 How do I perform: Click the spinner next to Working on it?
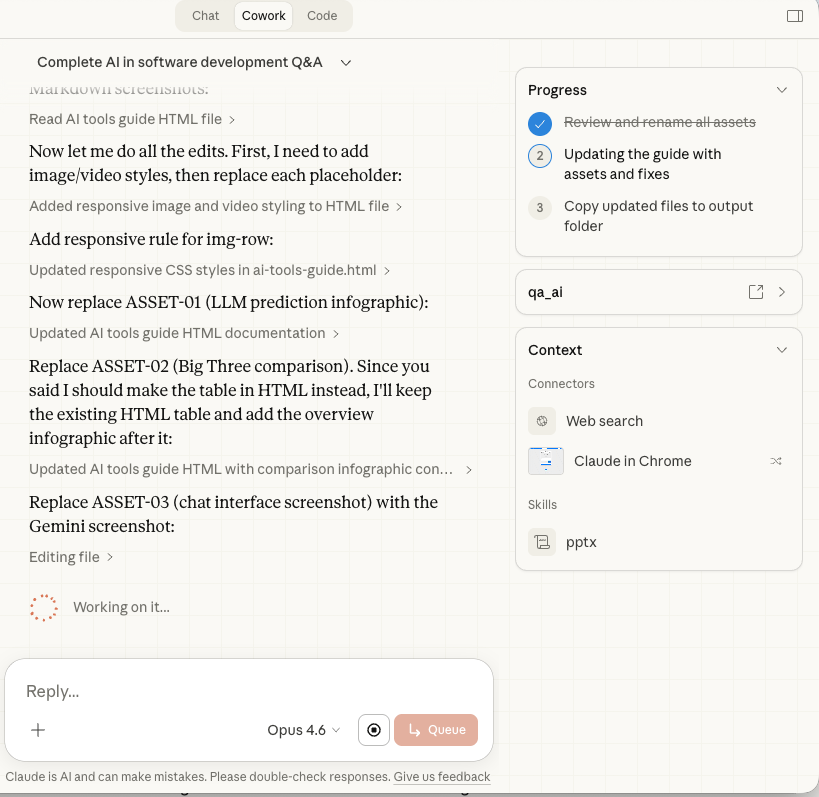pos(43,607)
